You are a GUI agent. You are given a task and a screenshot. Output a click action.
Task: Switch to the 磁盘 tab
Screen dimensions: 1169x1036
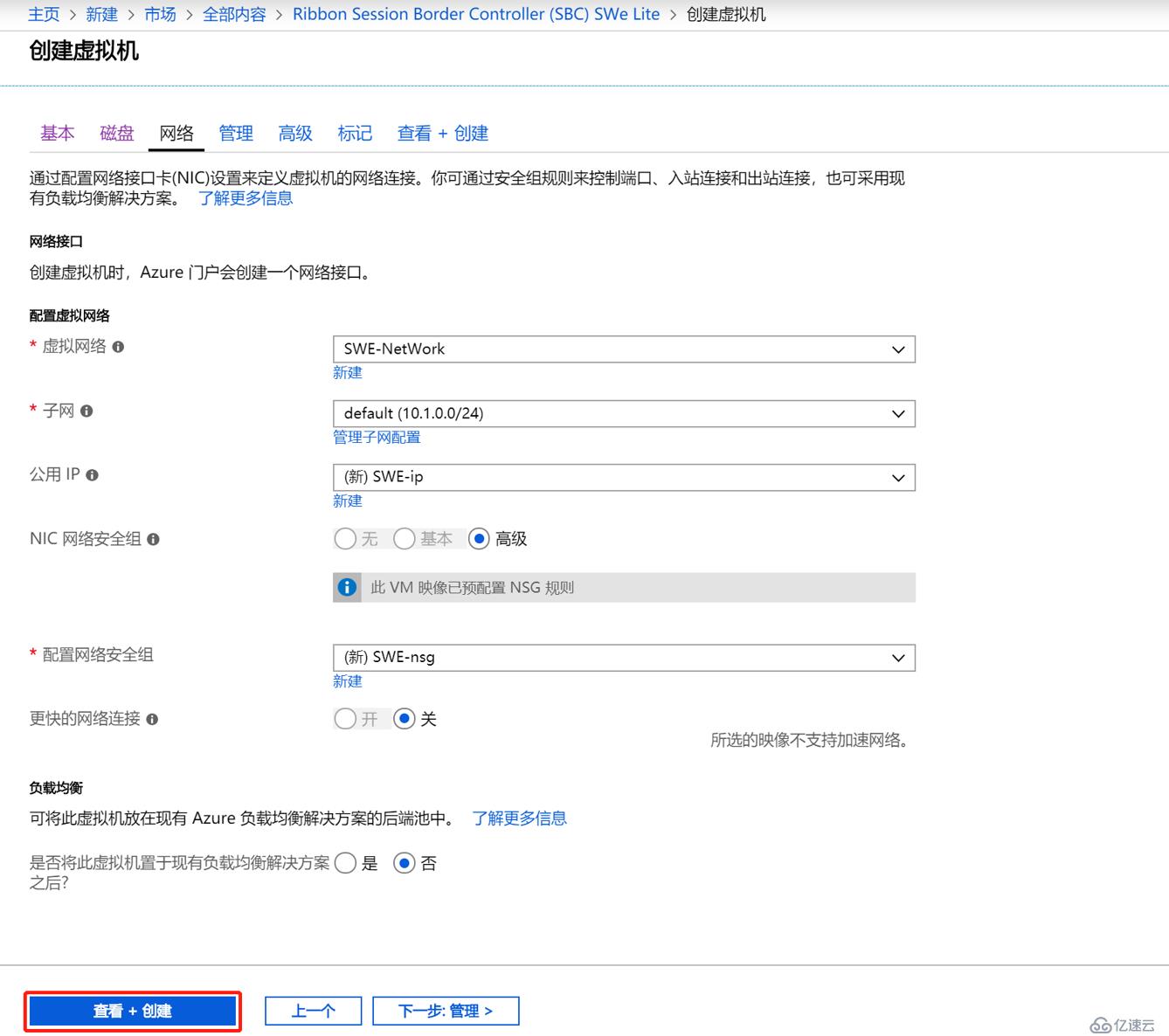(117, 133)
